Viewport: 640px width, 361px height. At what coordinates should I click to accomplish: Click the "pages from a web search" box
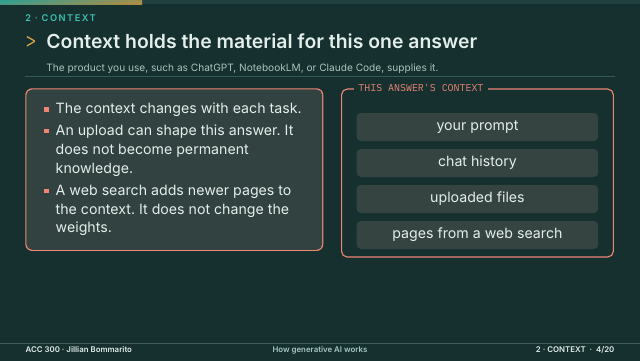(477, 235)
